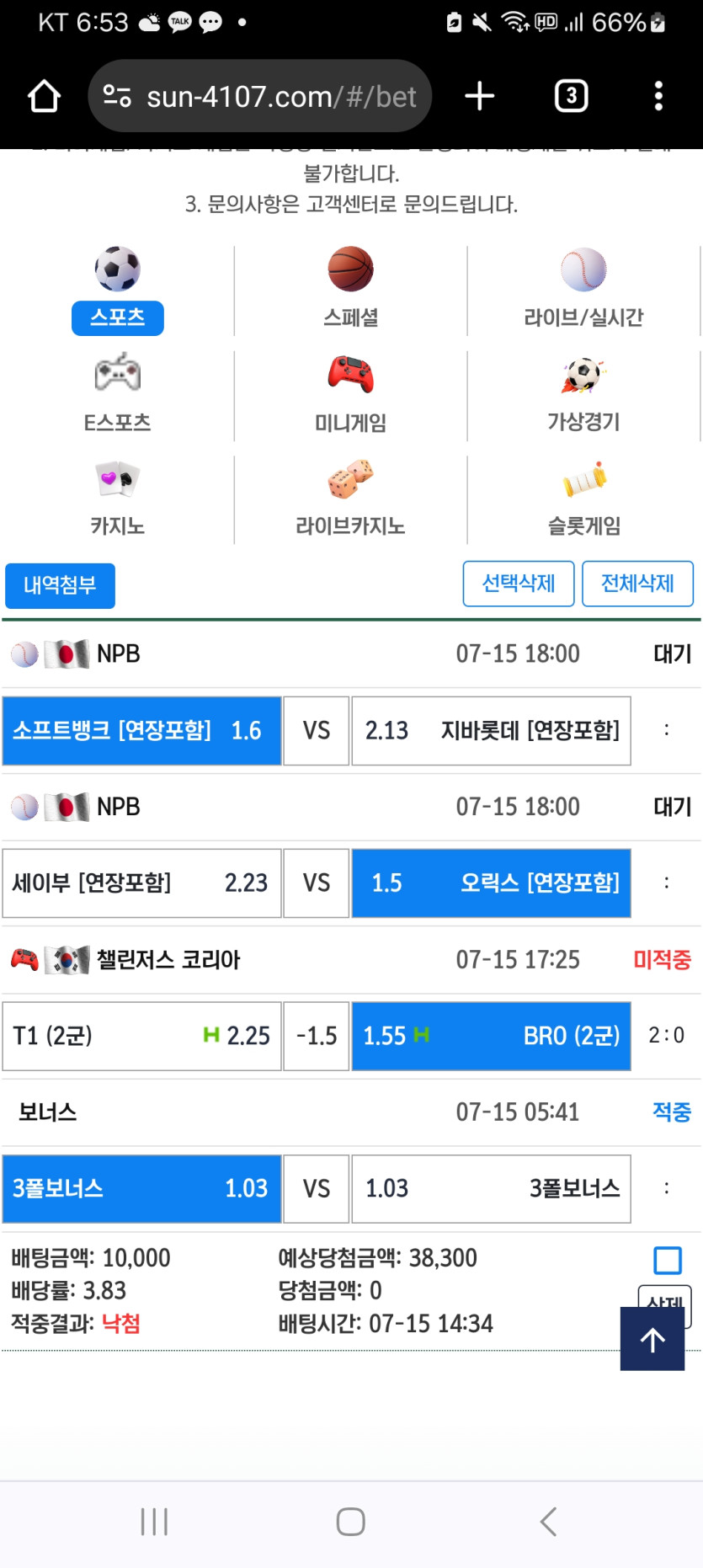The width and height of the screenshot is (703, 1568).
Task: Tick the bet slip selection checkbox
Action: [x=668, y=1261]
